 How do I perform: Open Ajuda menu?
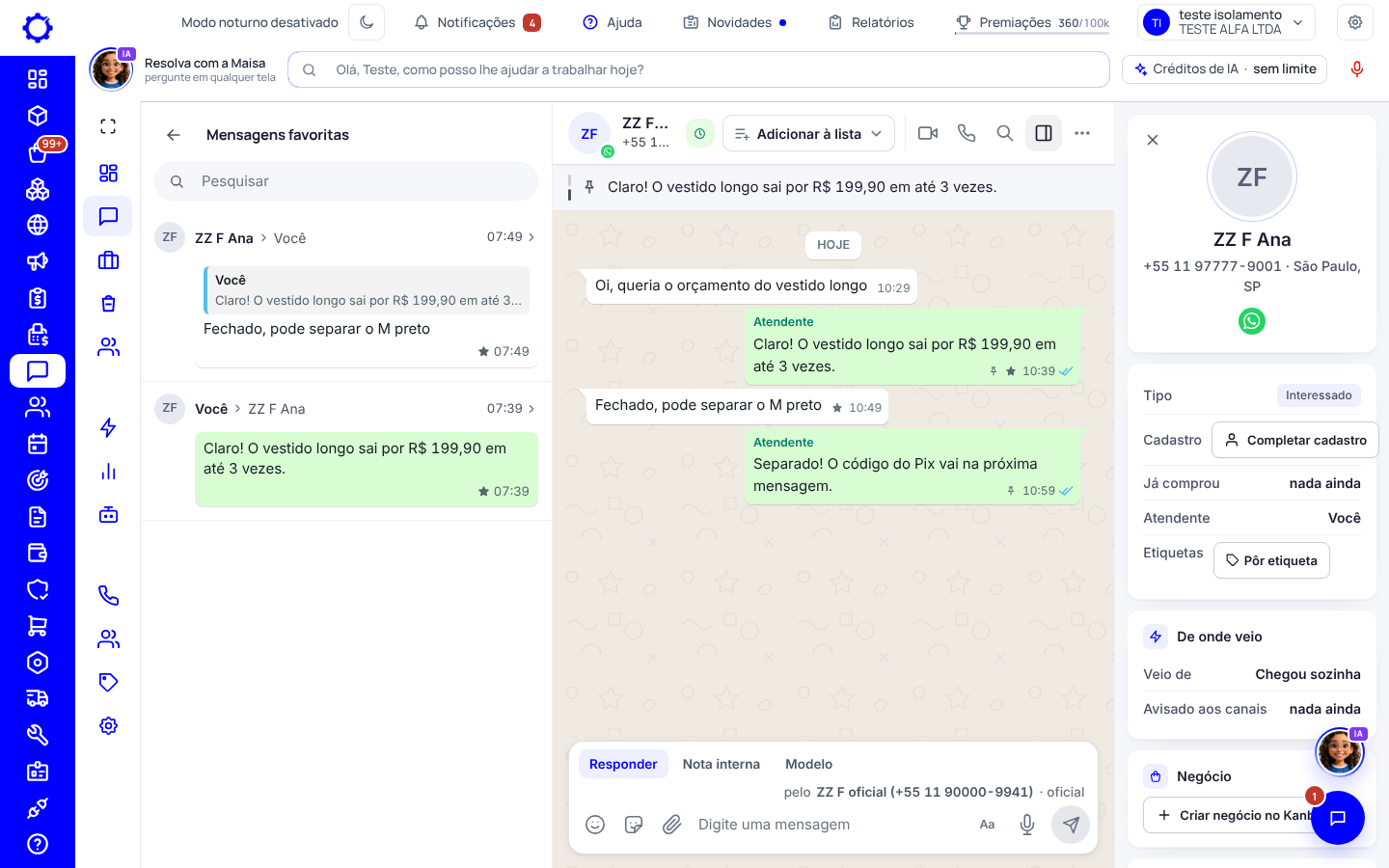pyautogui.click(x=613, y=22)
